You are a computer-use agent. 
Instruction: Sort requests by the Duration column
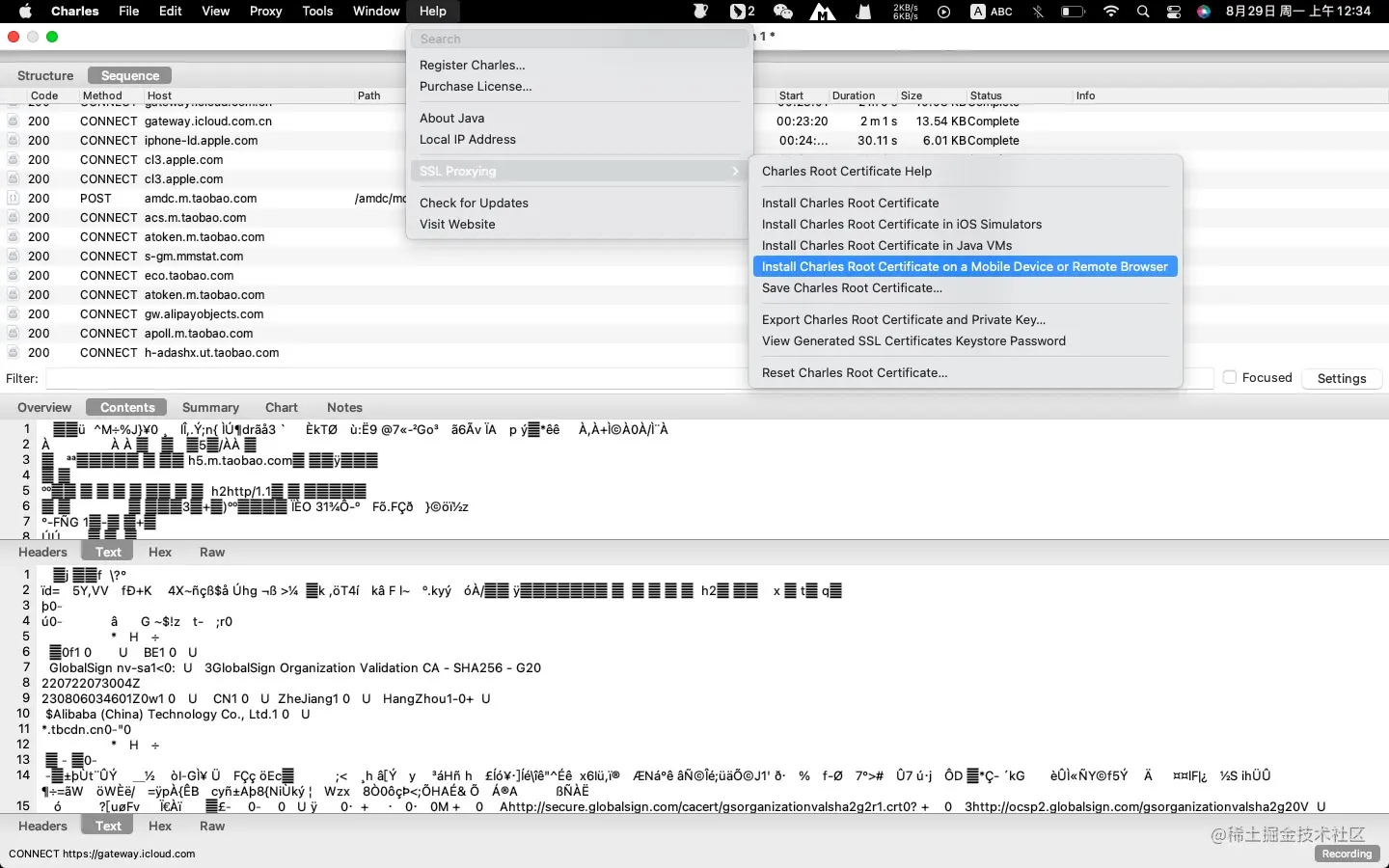(862, 95)
